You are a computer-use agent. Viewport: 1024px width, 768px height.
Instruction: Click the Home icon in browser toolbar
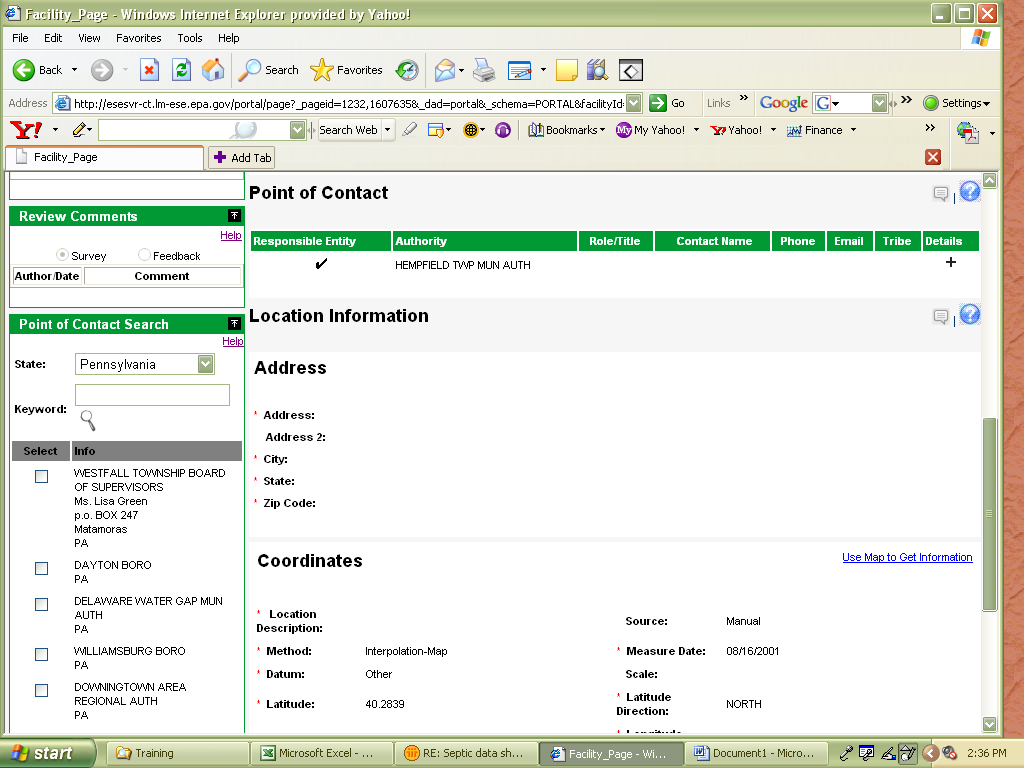click(213, 70)
